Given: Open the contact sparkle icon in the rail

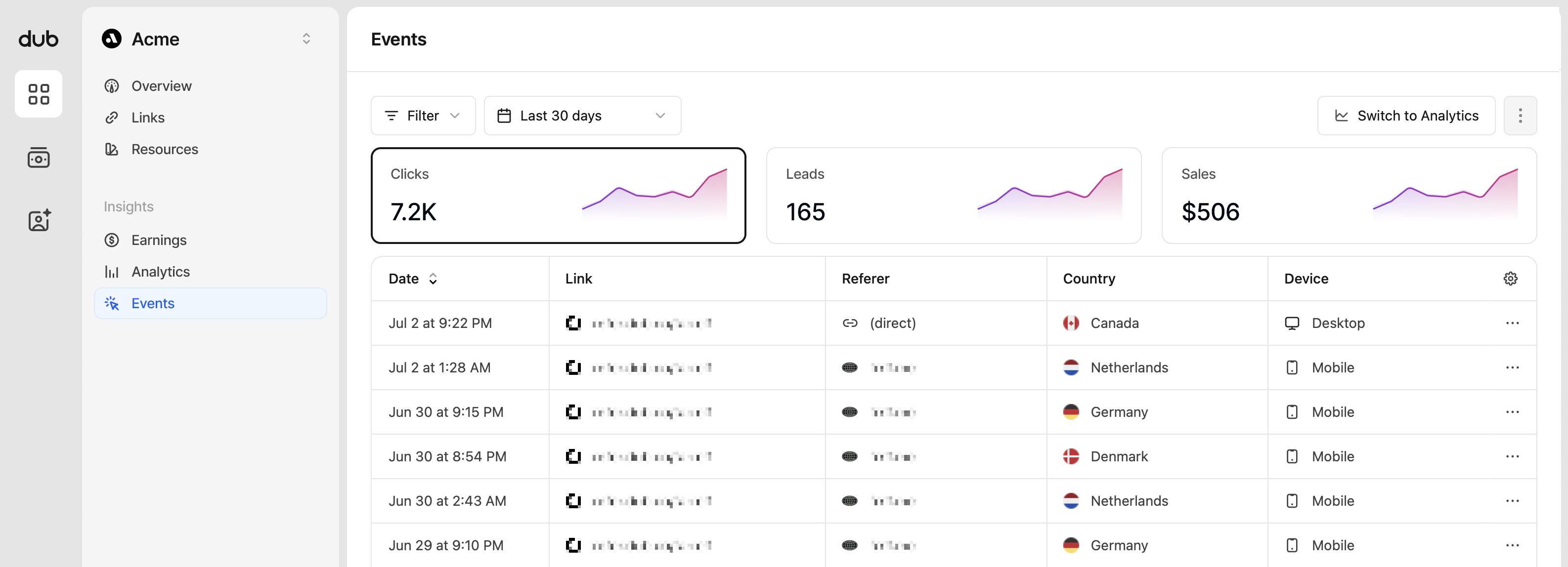Looking at the screenshot, I should click(x=39, y=220).
